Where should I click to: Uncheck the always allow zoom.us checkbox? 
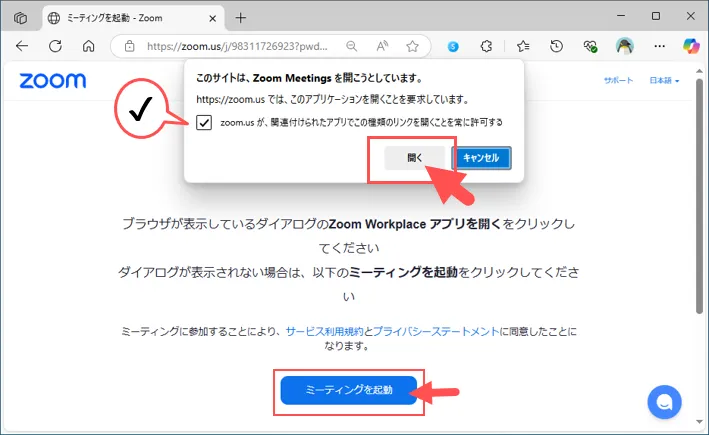(x=204, y=122)
